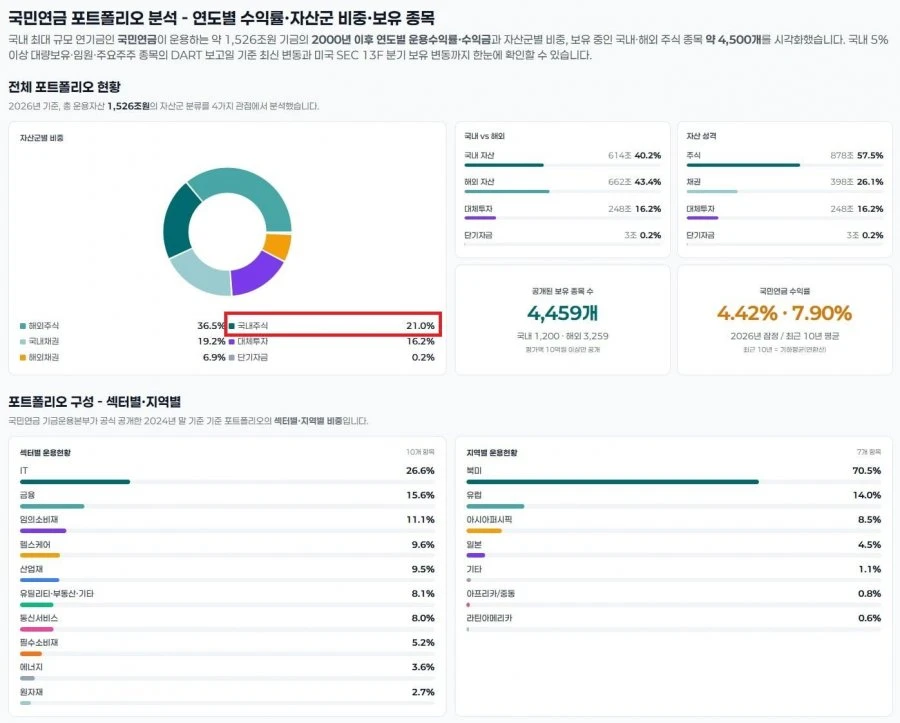Click the 원자재 sector label
Screen dimensions: 900x723
click(x=32, y=692)
